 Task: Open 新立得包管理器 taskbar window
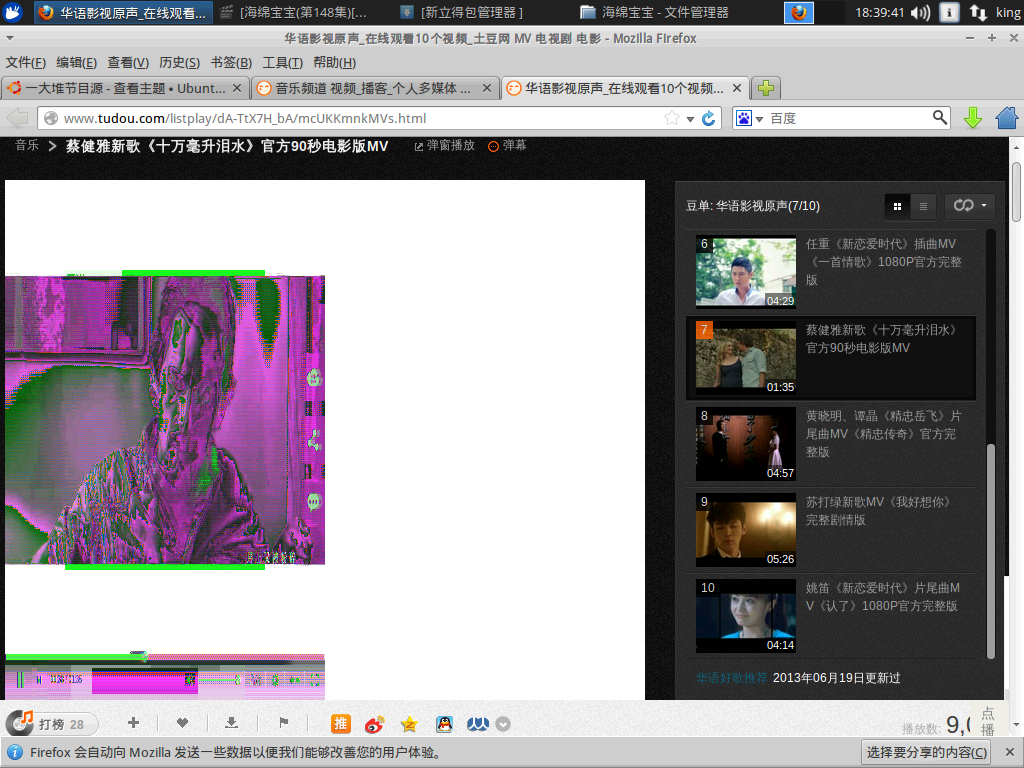463,12
